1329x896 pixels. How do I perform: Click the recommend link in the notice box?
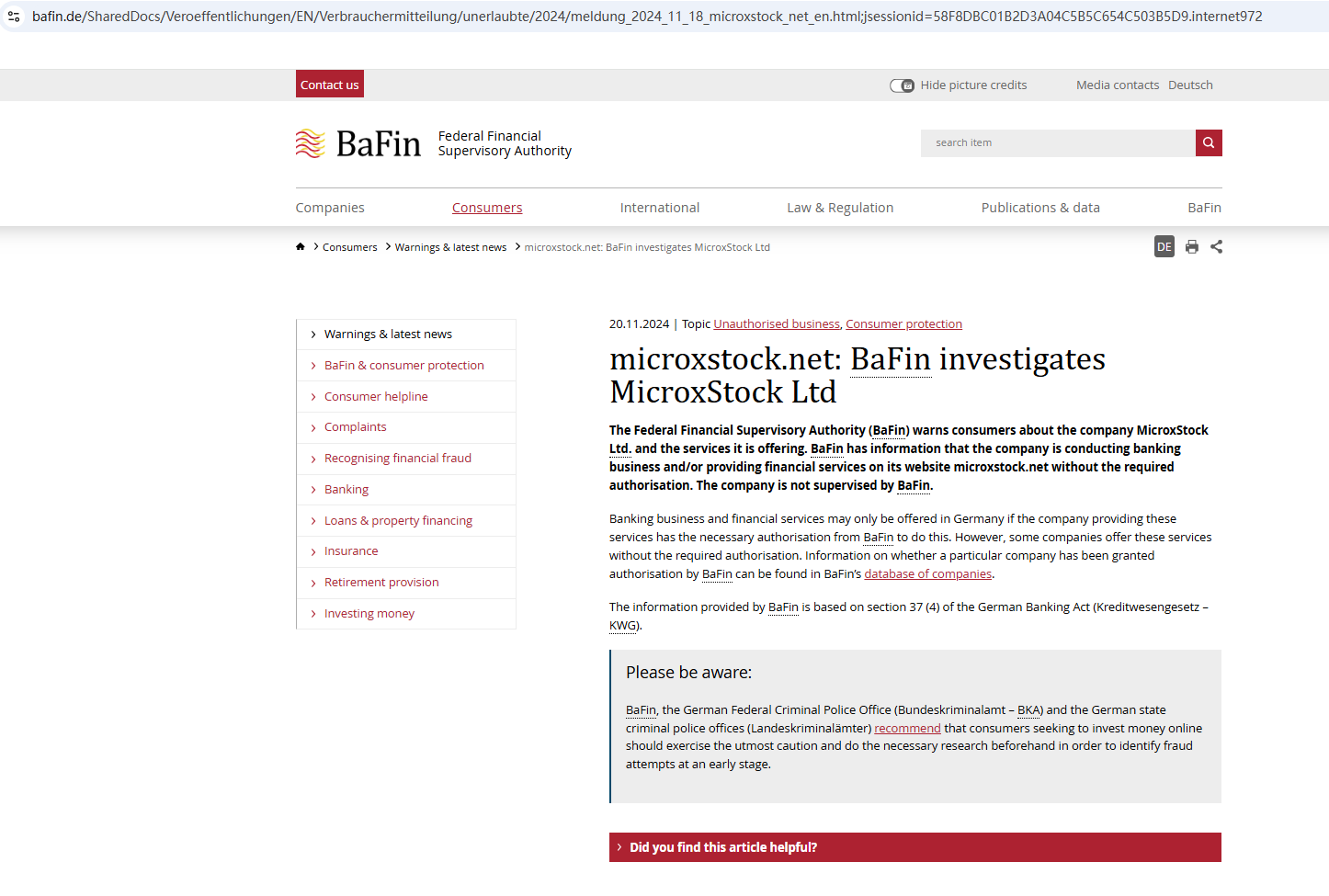coord(907,729)
